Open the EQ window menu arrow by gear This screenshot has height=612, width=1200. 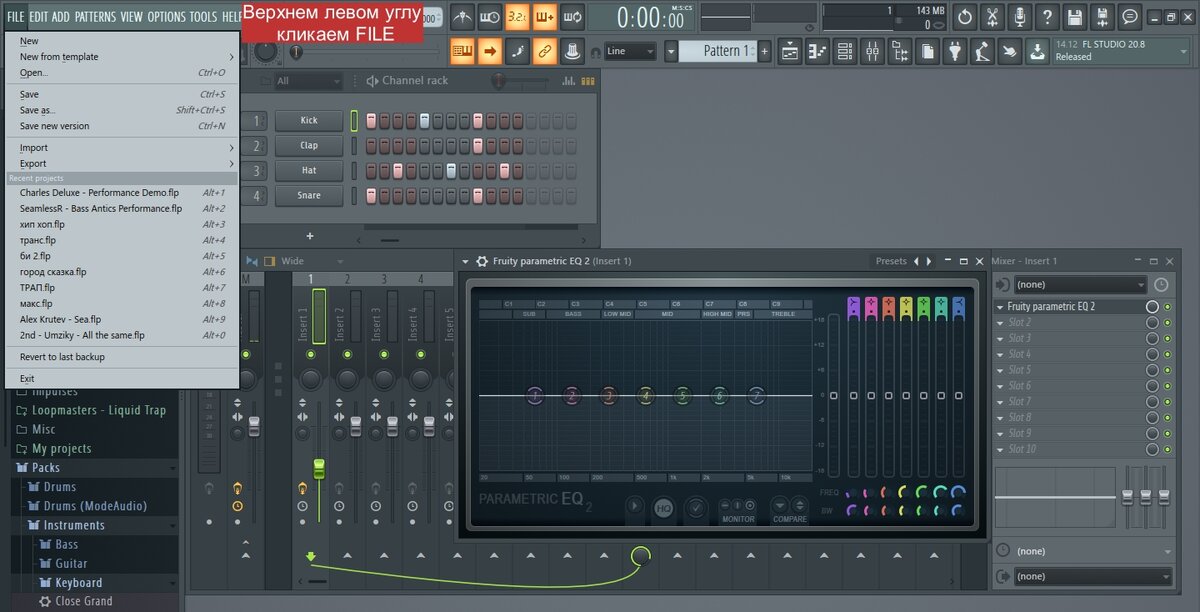pos(465,261)
